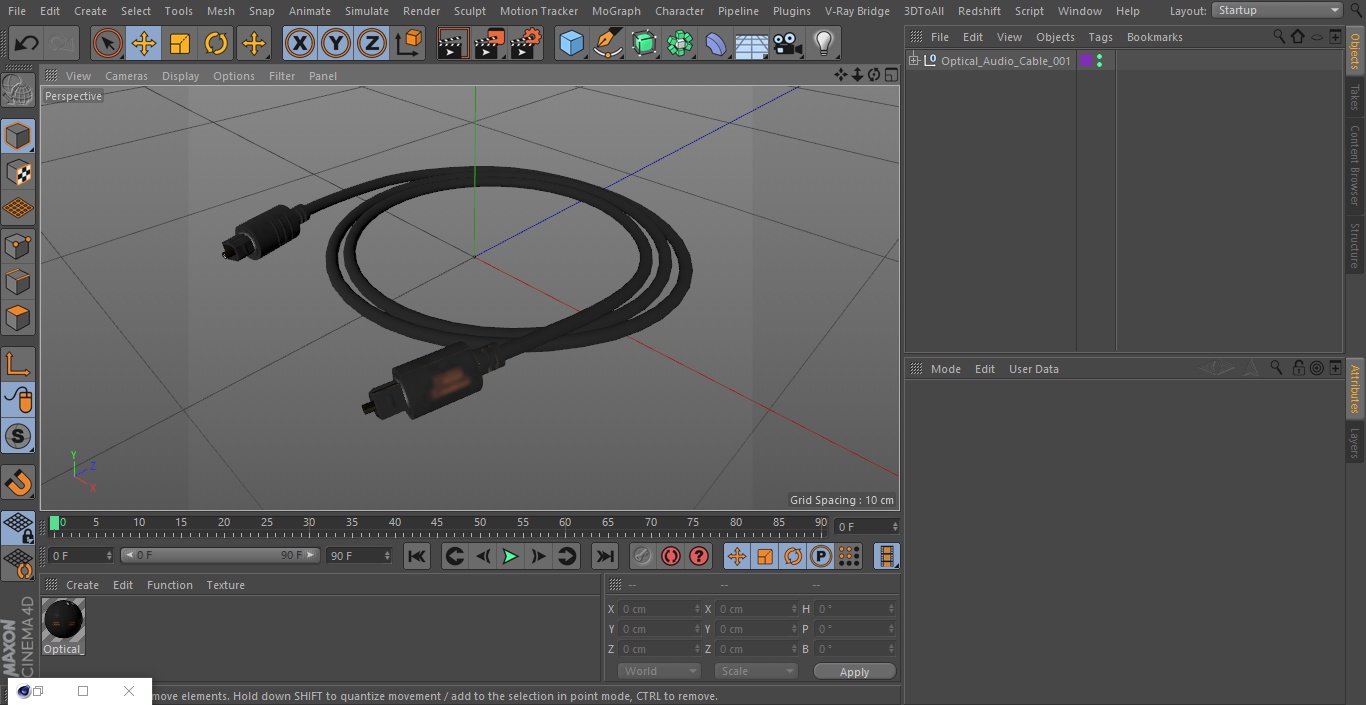This screenshot has height=705, width=1366.
Task: Click the current frame 0 F field
Action: [866, 526]
